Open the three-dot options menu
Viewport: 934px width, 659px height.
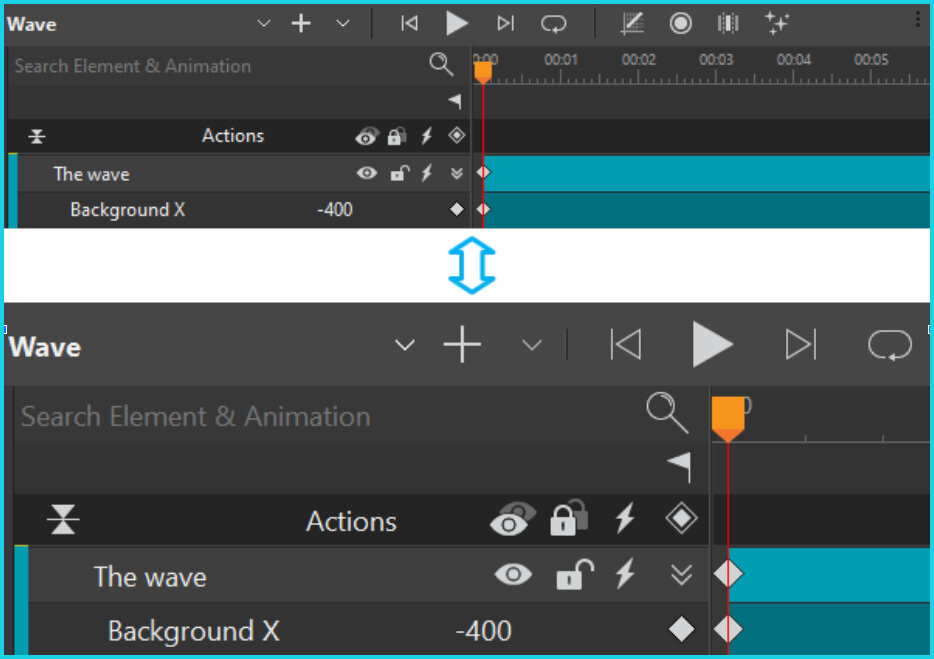[x=917, y=20]
